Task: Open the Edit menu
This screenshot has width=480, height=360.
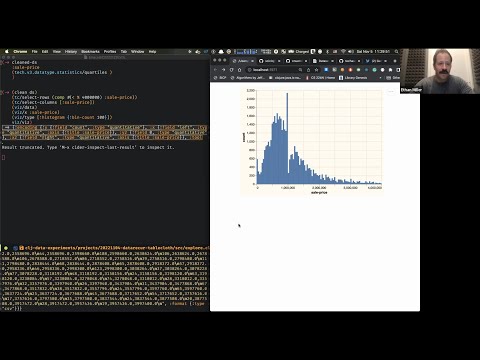Action: click(x=45, y=51)
